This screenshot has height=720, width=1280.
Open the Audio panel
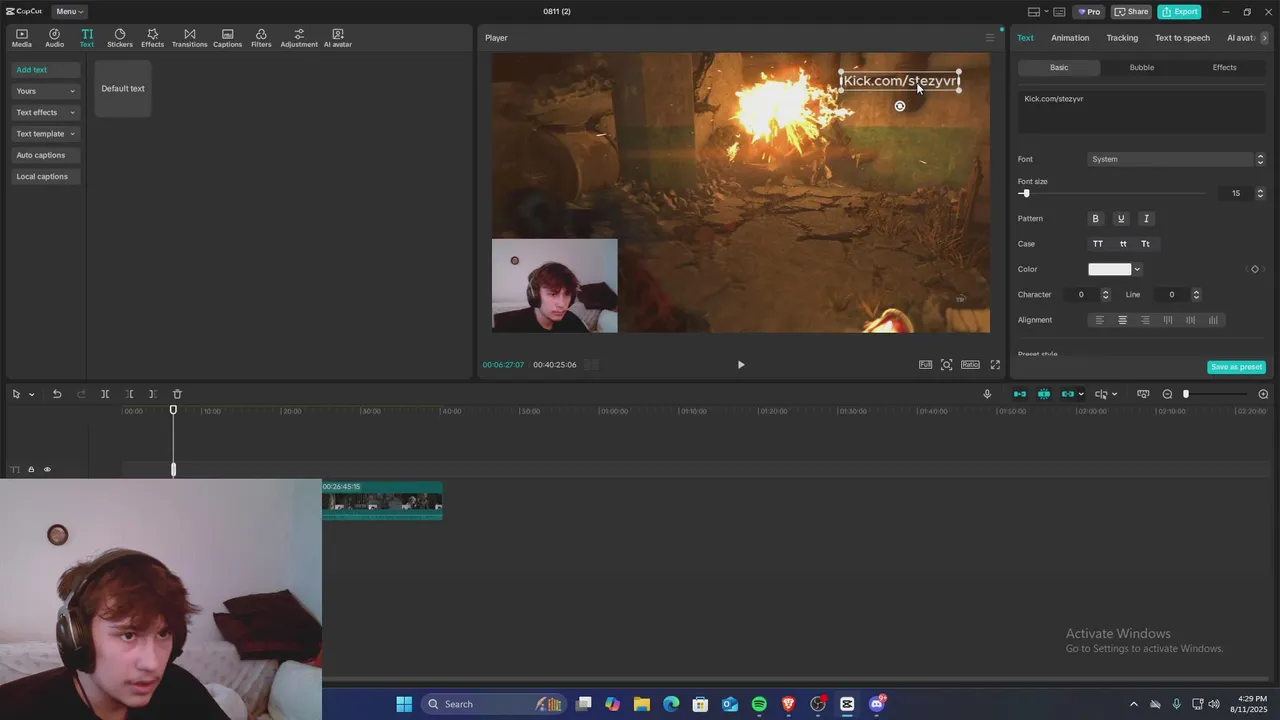point(54,38)
